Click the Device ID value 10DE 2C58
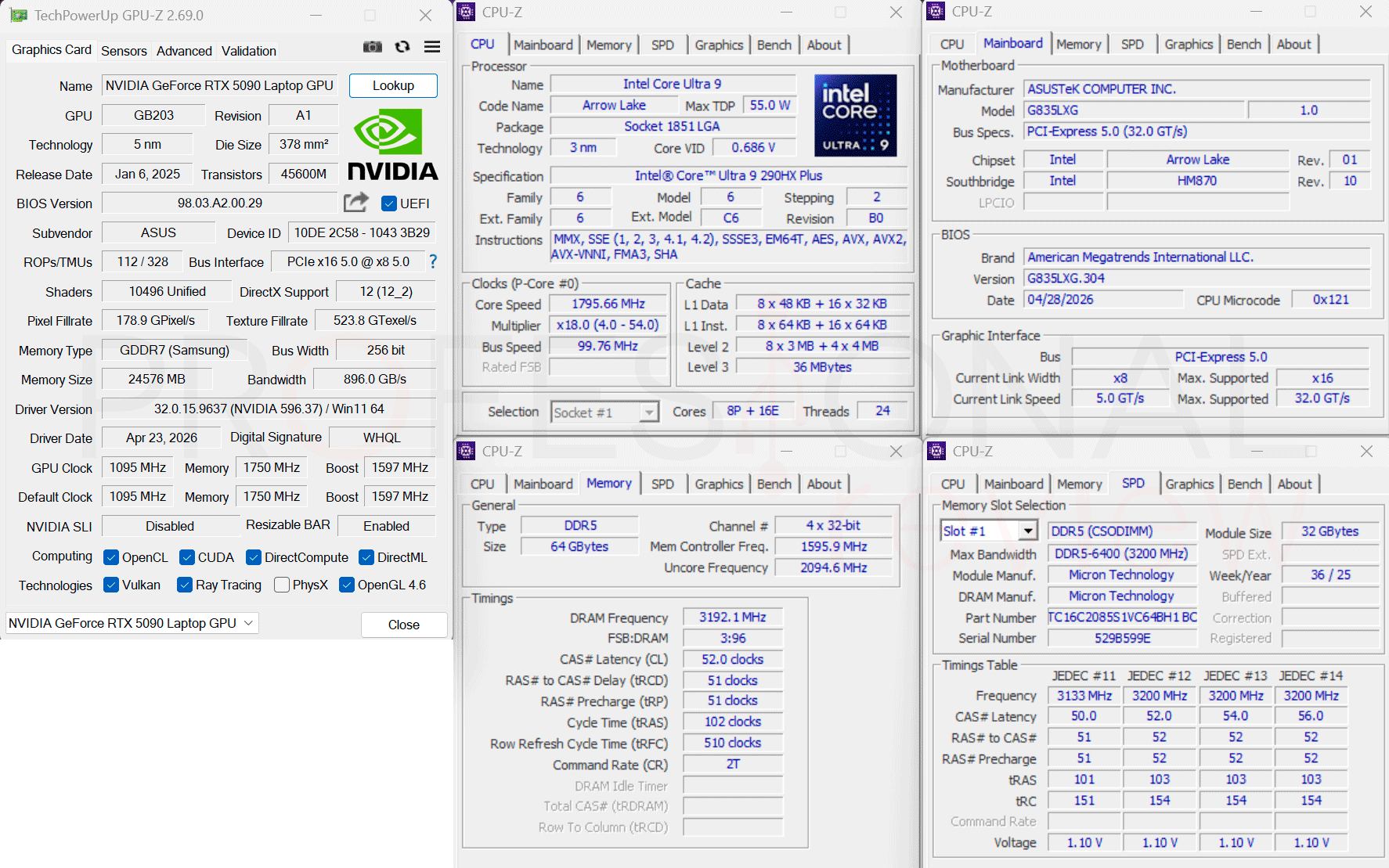 [x=362, y=232]
